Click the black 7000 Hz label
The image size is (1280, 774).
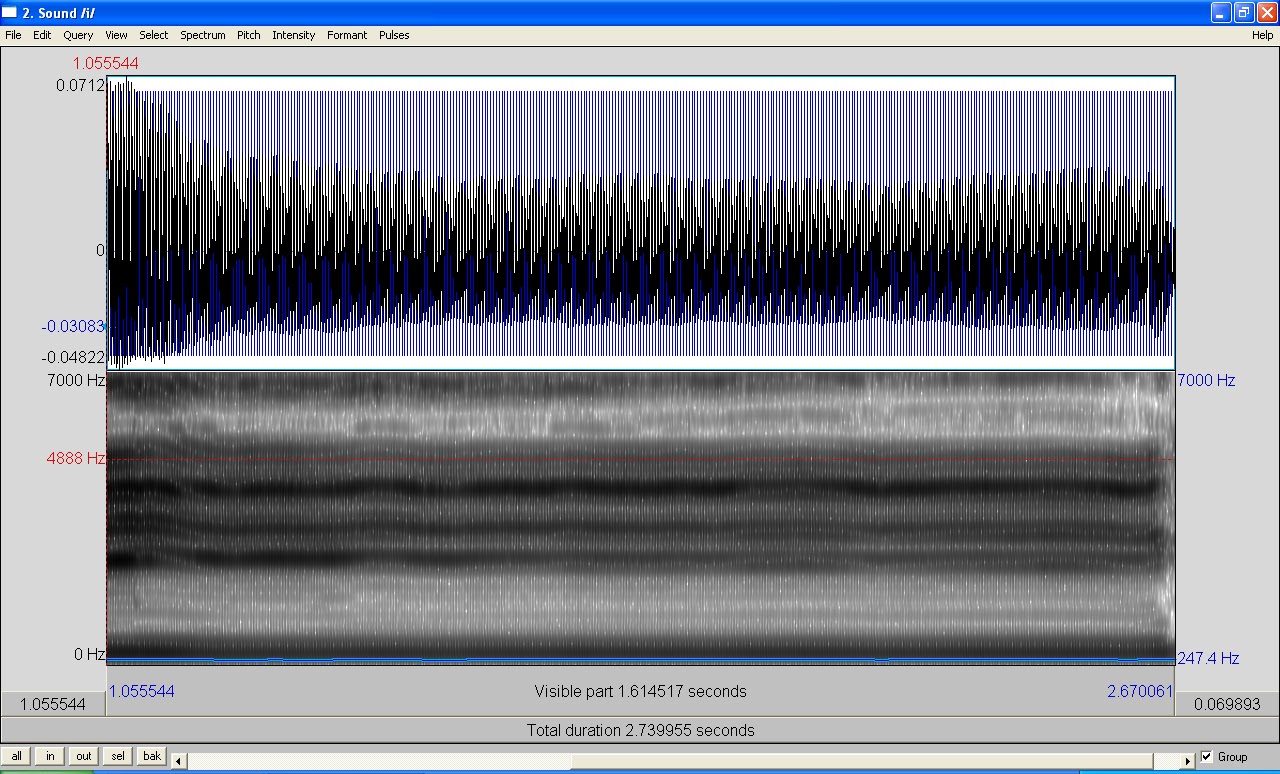point(75,380)
